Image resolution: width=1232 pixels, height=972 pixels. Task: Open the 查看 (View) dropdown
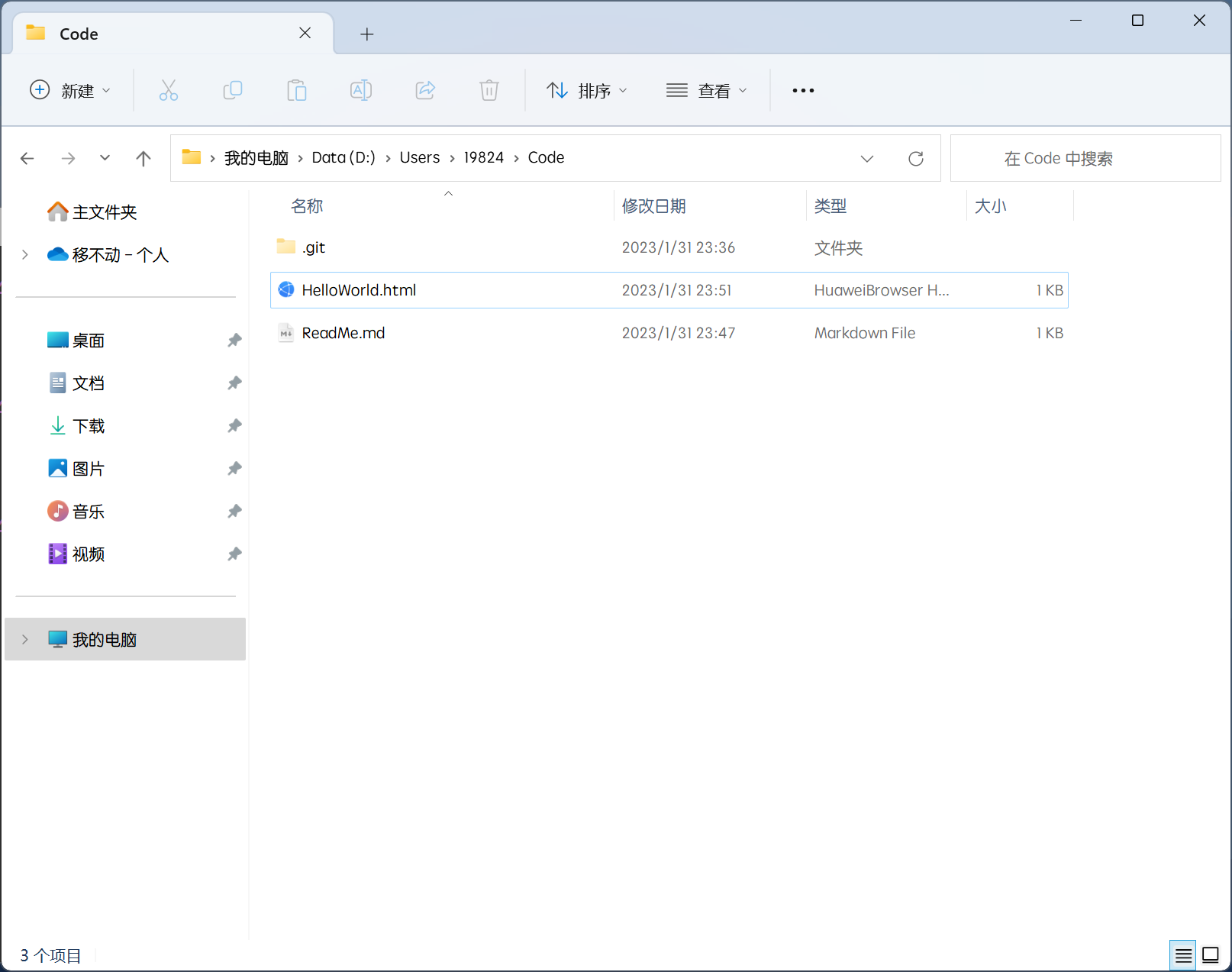707,90
